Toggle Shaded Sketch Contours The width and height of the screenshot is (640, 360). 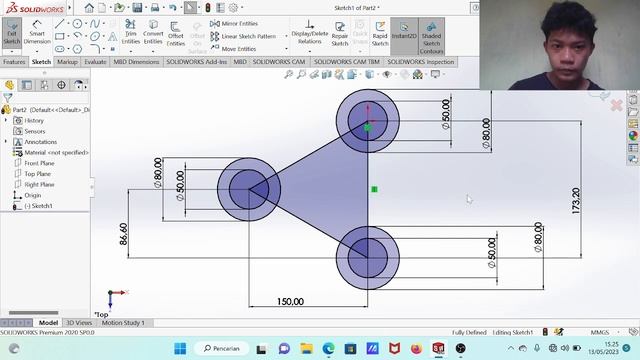(x=431, y=36)
